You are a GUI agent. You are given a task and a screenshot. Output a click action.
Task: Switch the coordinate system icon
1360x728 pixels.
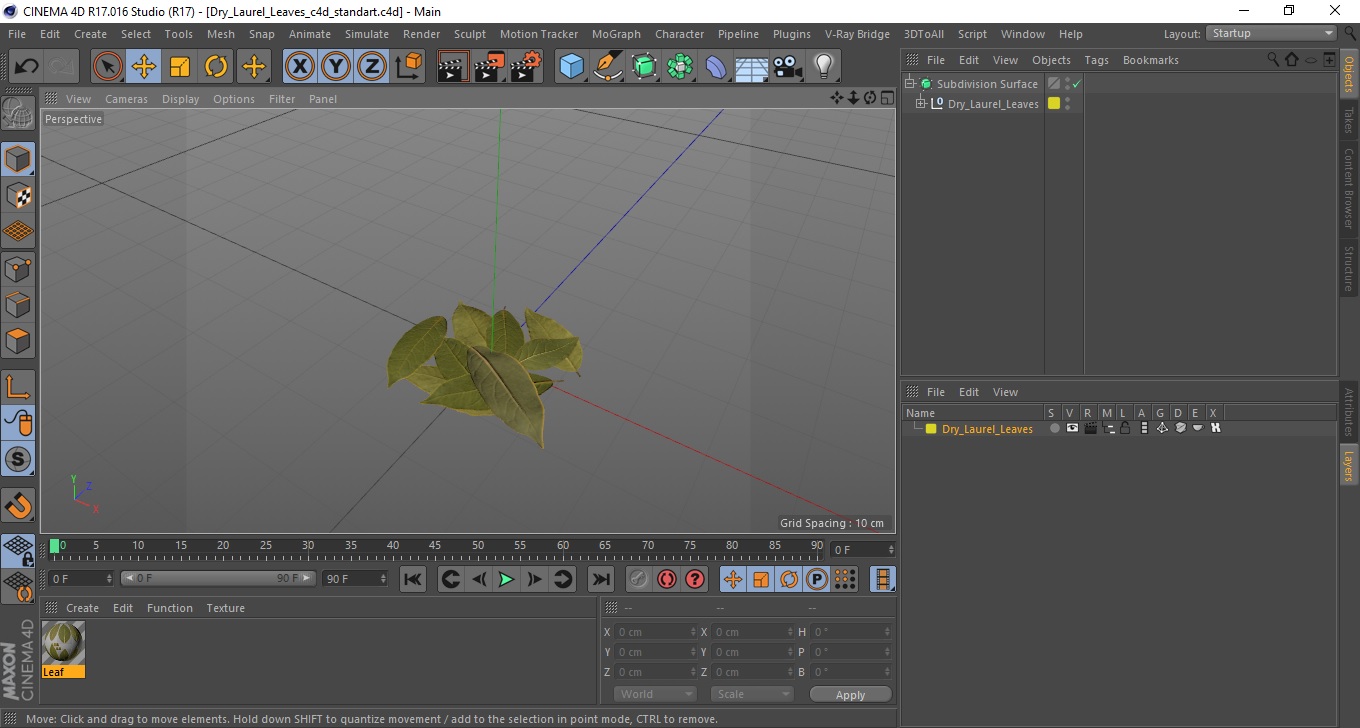tap(408, 67)
